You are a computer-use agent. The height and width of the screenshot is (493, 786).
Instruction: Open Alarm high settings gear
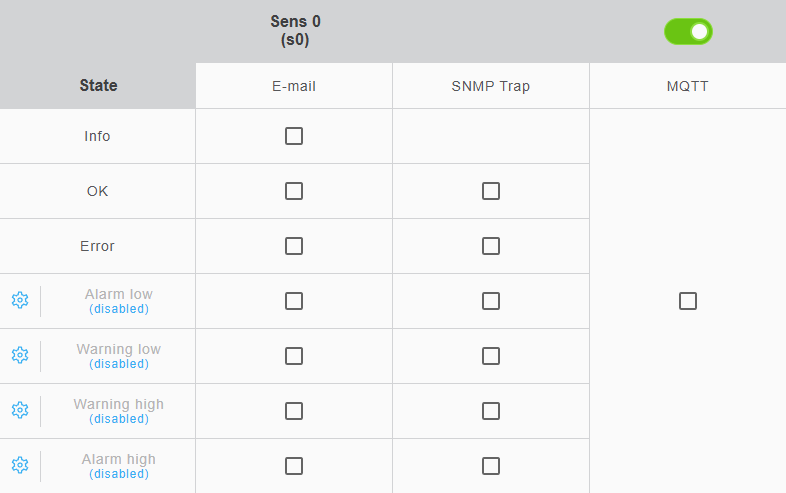tap(20, 465)
